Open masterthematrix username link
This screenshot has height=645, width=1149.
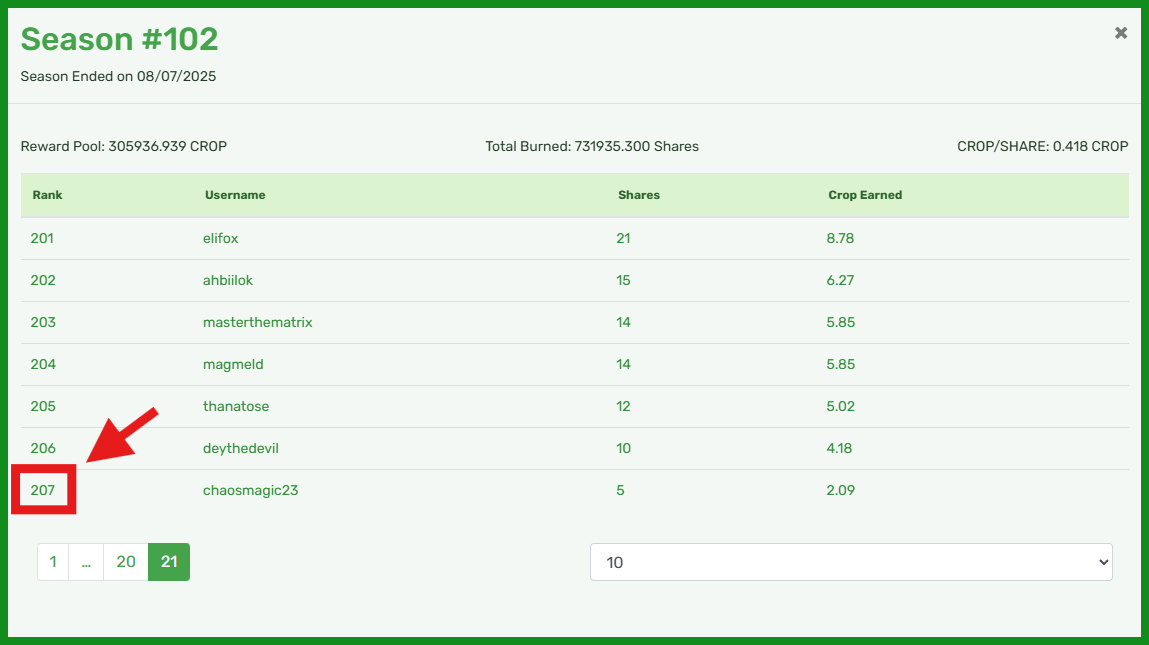tap(258, 322)
